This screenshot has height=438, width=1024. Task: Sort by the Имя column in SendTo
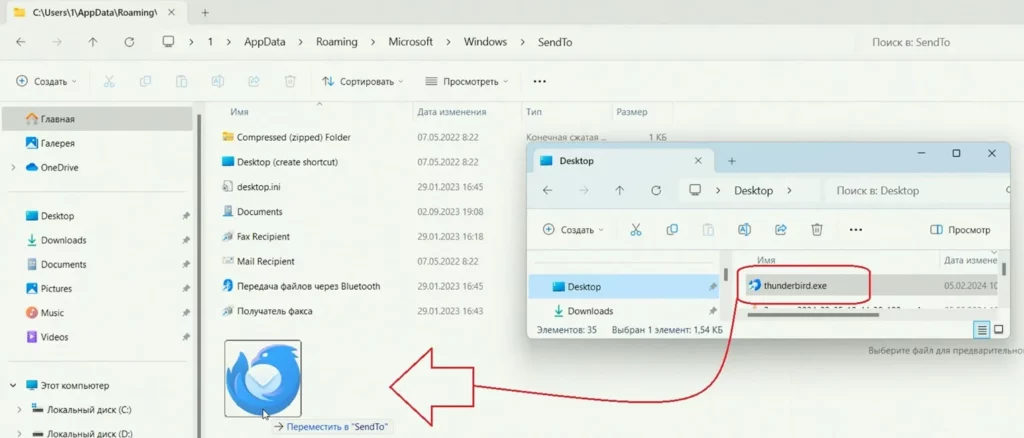(239, 112)
